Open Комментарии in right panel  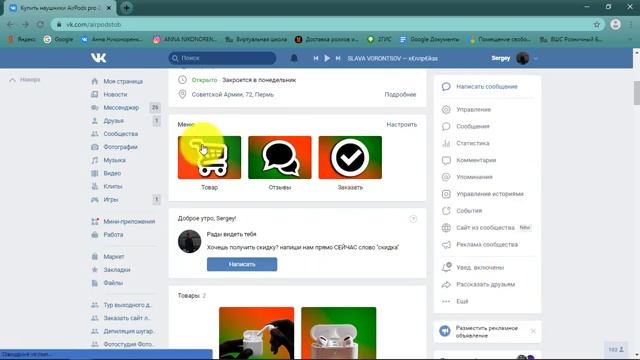tap(476, 160)
